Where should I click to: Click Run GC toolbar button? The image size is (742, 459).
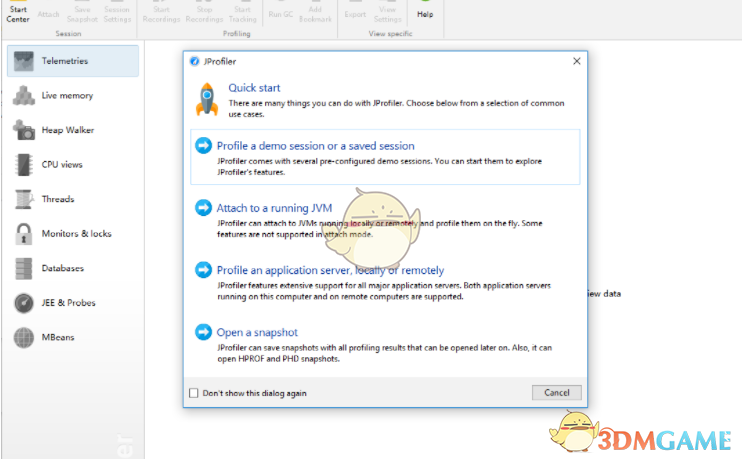point(281,12)
